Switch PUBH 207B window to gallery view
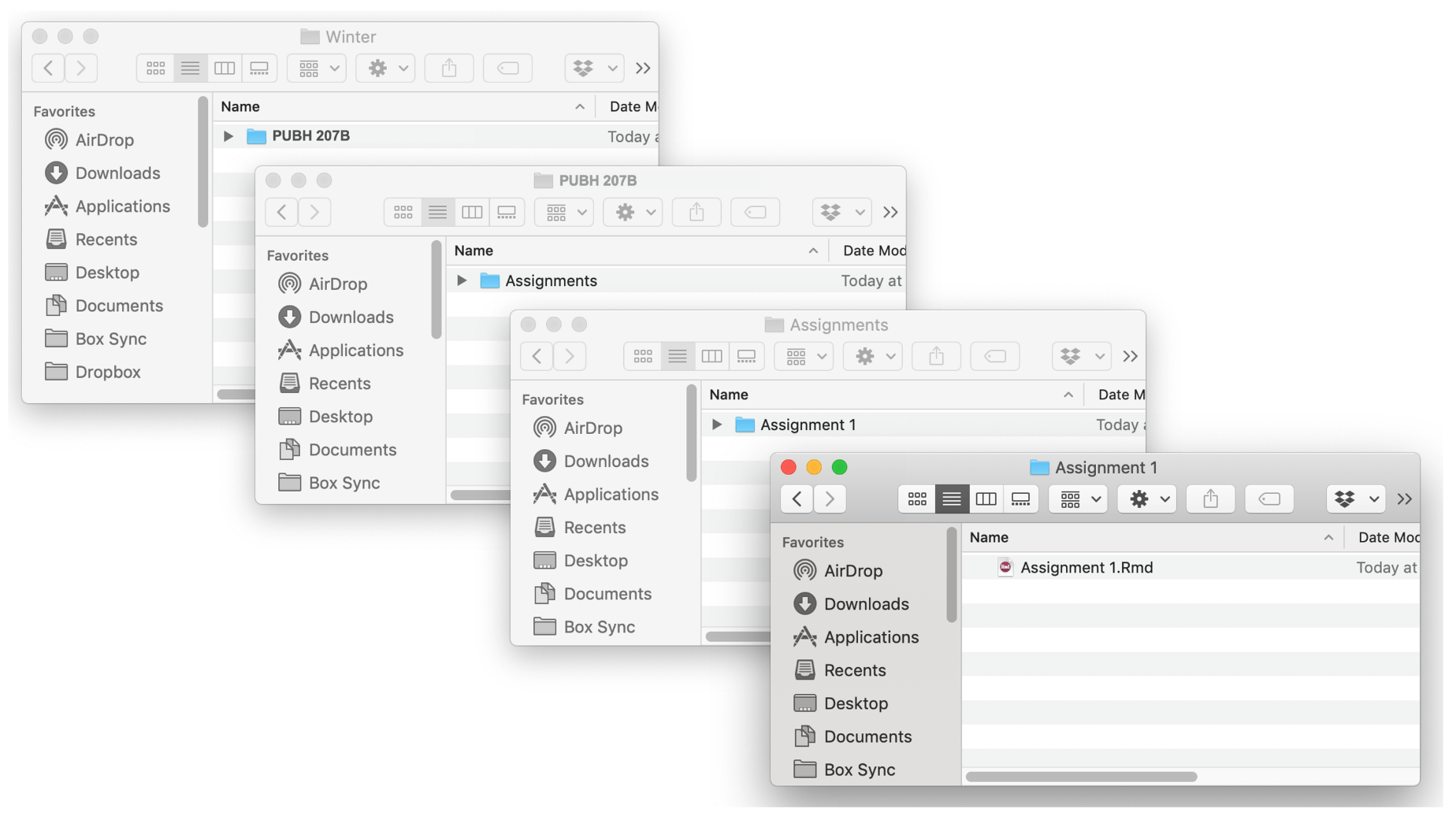Screen dimensions: 1456x816 click(x=507, y=213)
